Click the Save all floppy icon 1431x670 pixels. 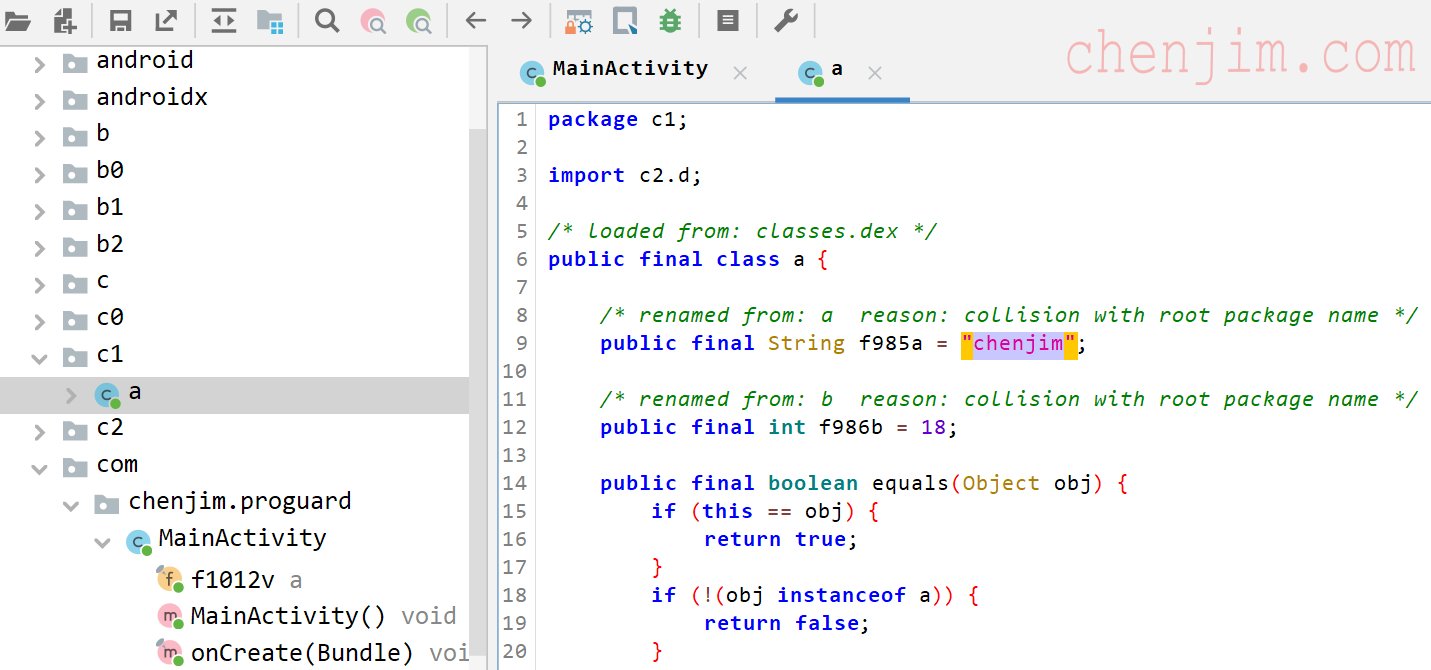coord(120,20)
